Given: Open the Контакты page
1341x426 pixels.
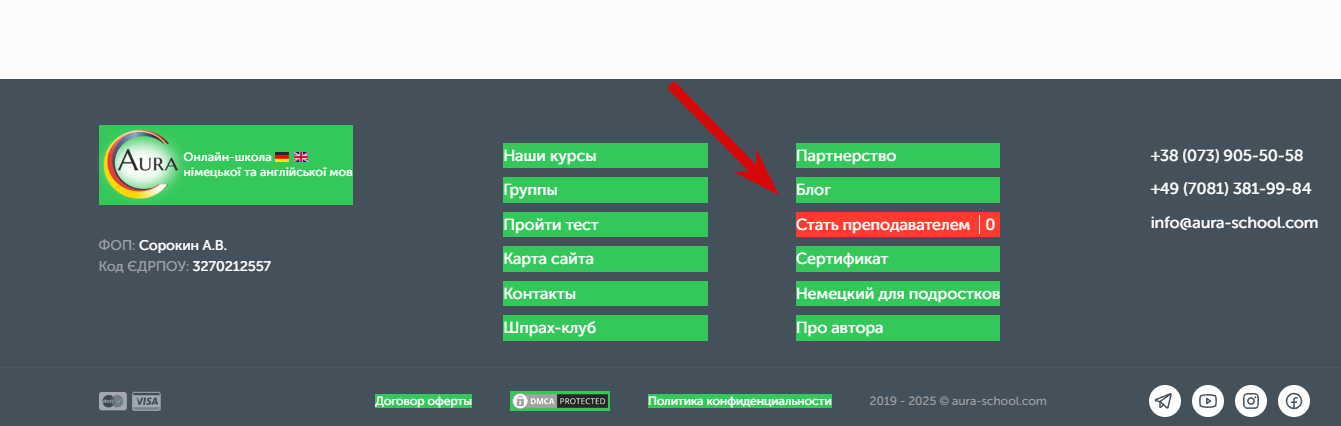Looking at the screenshot, I should pyautogui.click(x=605, y=294).
